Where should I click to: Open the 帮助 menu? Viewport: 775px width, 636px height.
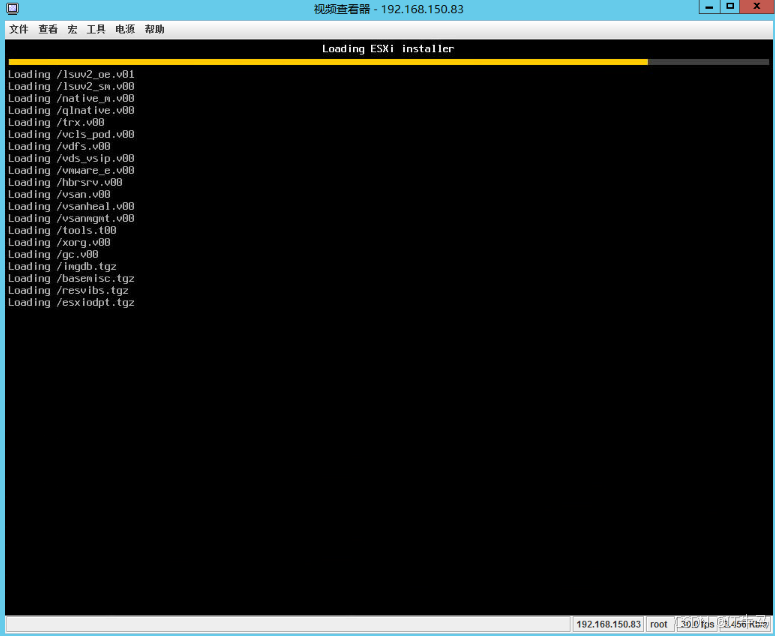pyautogui.click(x=154, y=29)
